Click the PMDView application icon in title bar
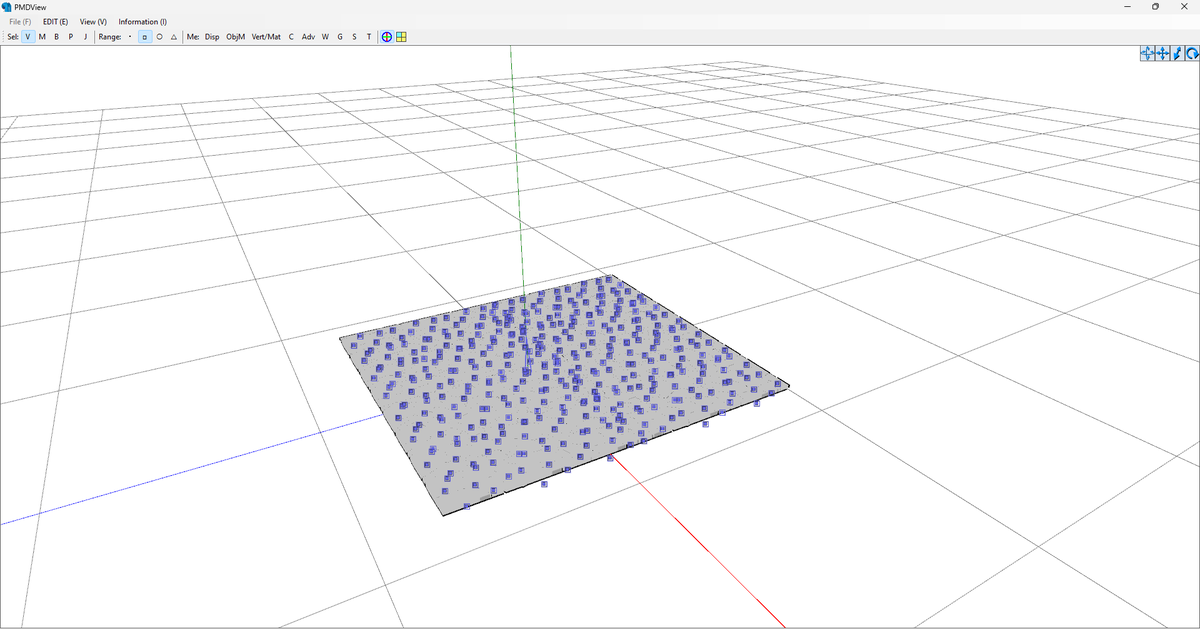The width and height of the screenshot is (1200, 629). (7, 7)
